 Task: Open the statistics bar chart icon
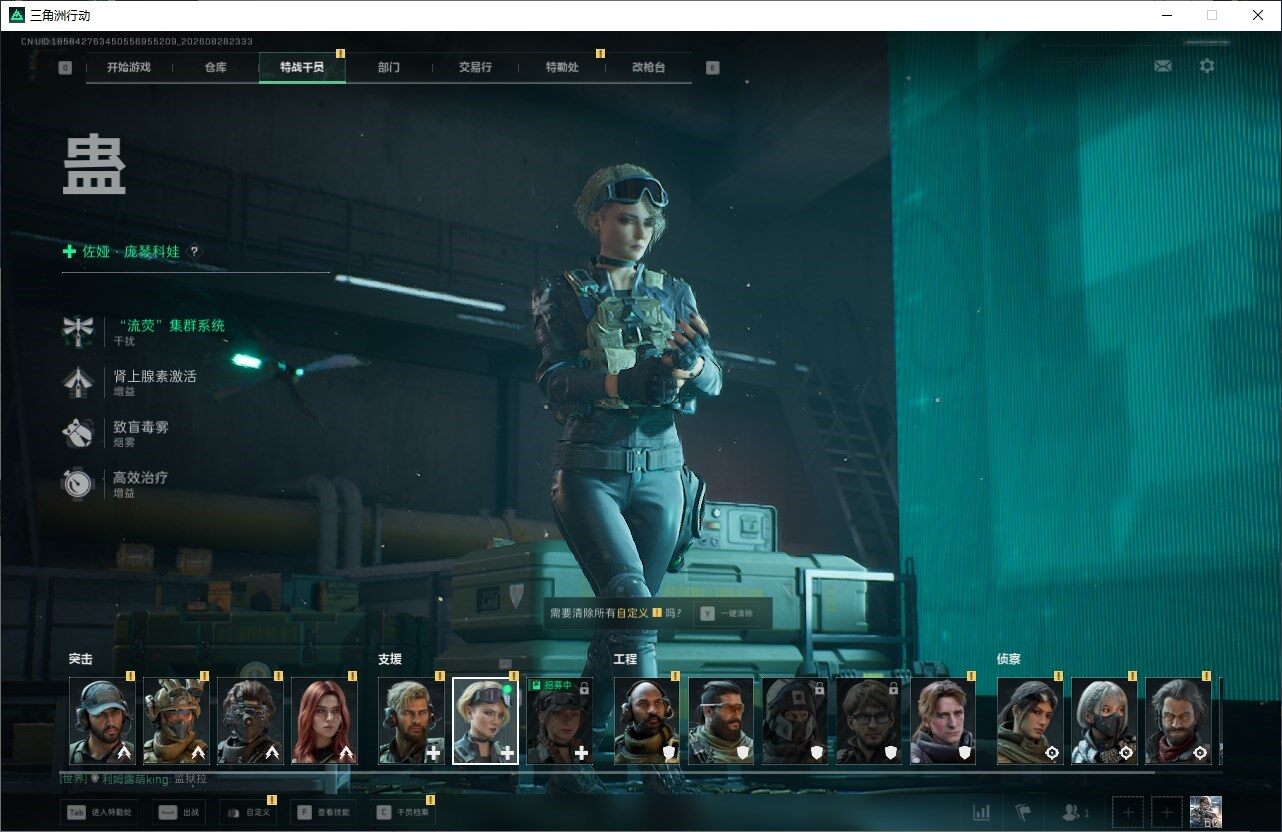(981, 812)
